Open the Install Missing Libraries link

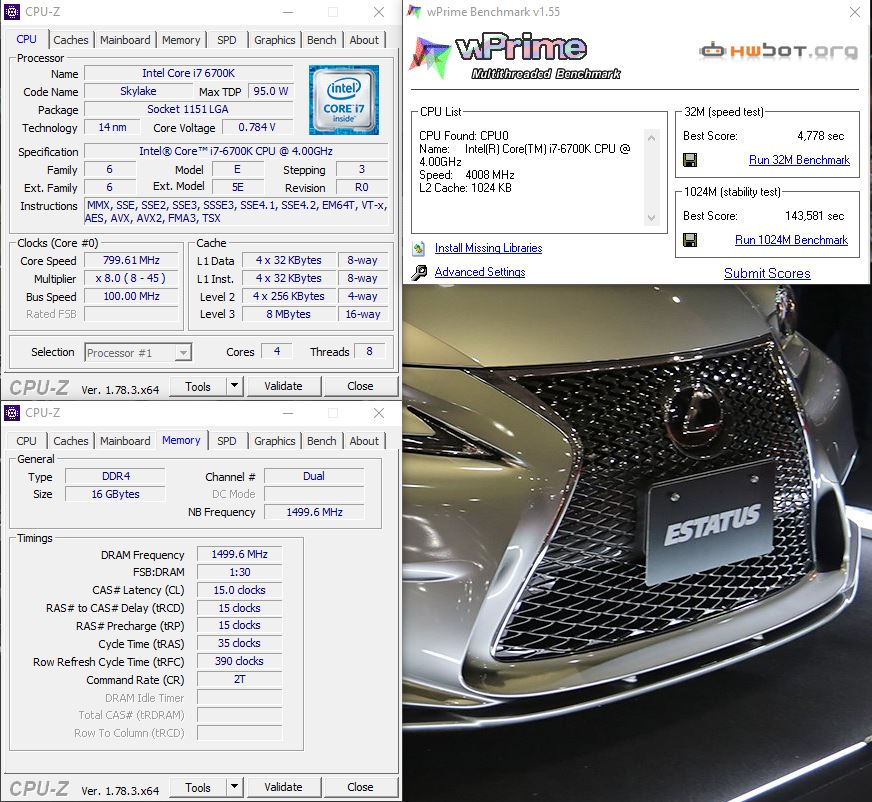click(488, 248)
